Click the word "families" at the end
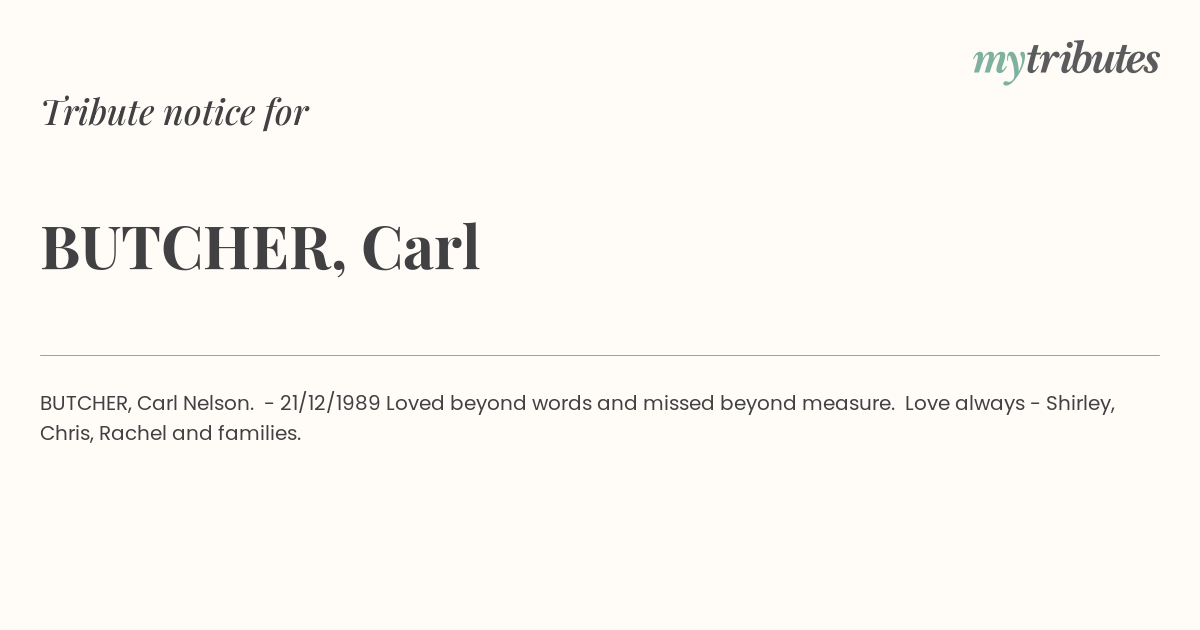This screenshot has height=630, width=1200. point(256,434)
